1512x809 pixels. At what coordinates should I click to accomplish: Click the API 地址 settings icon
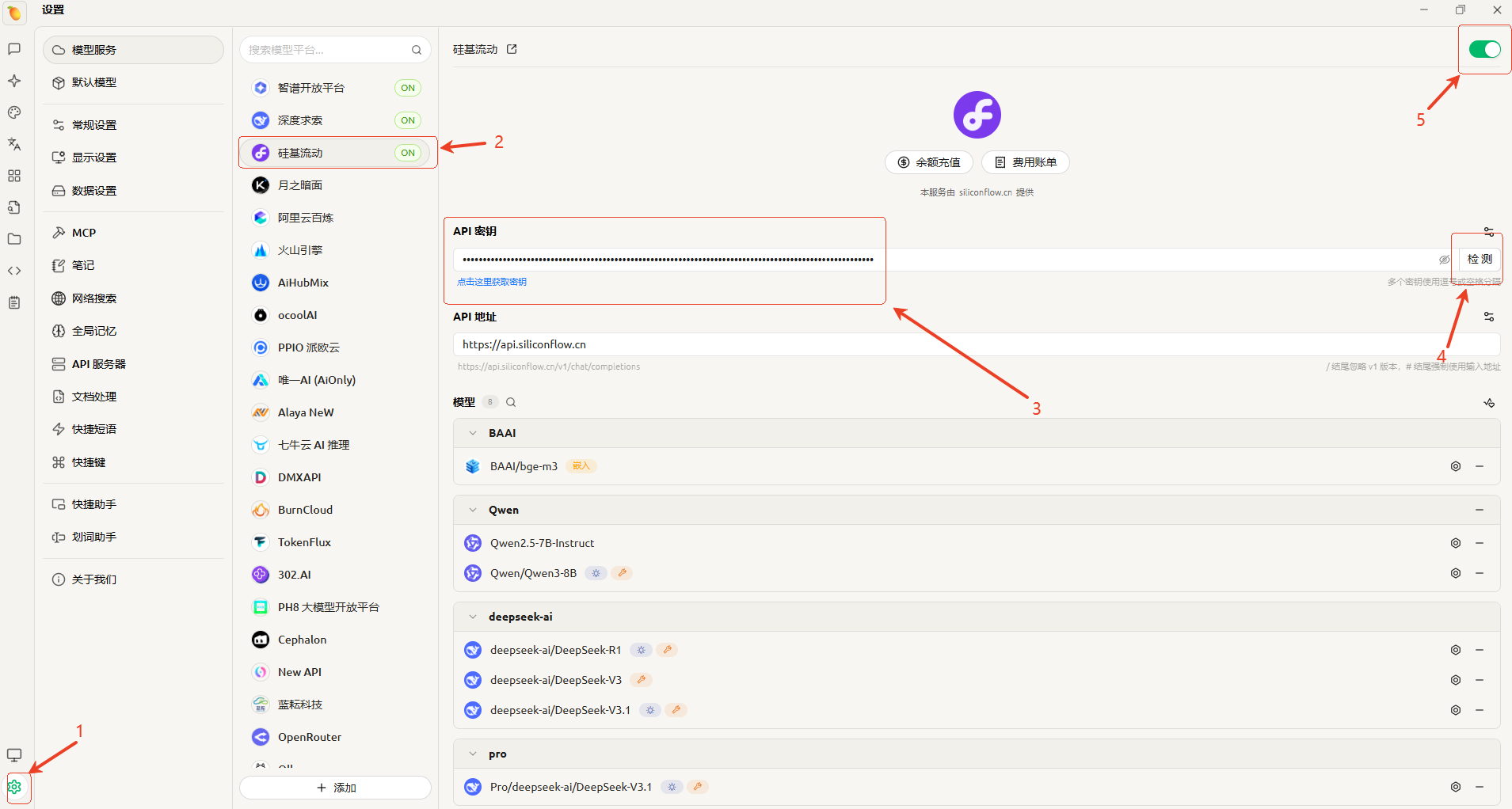(x=1488, y=317)
